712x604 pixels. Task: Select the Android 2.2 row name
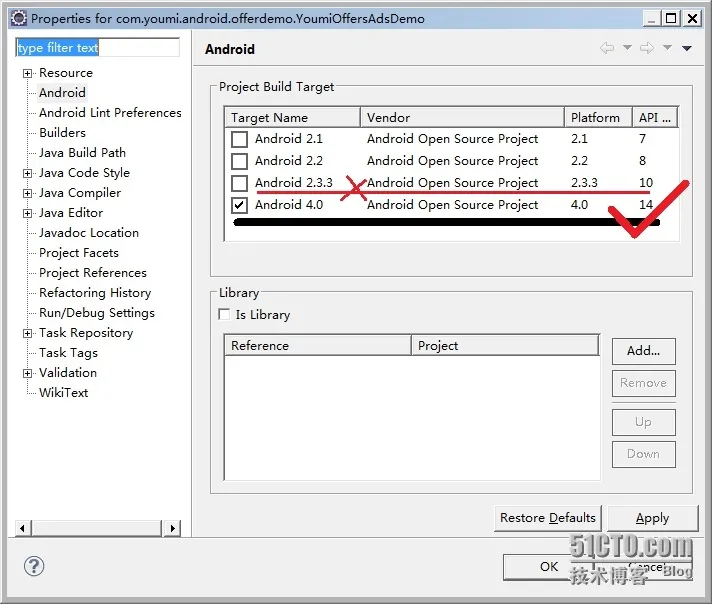click(289, 161)
